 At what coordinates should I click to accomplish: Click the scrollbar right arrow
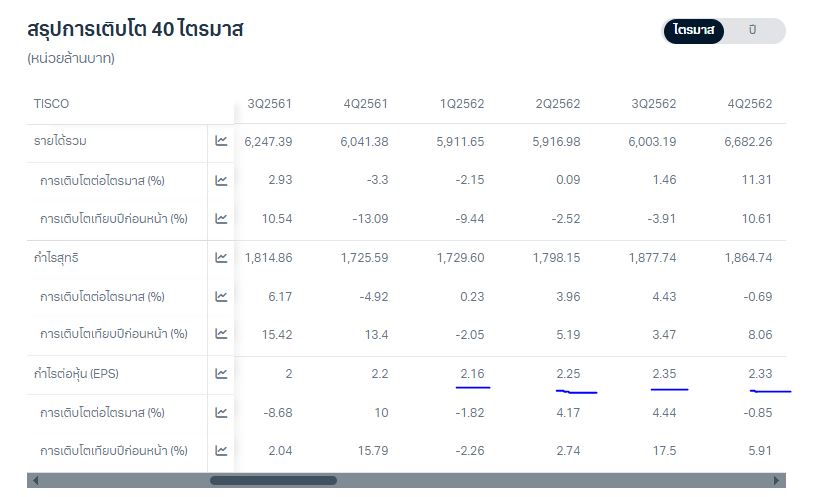tap(776, 480)
